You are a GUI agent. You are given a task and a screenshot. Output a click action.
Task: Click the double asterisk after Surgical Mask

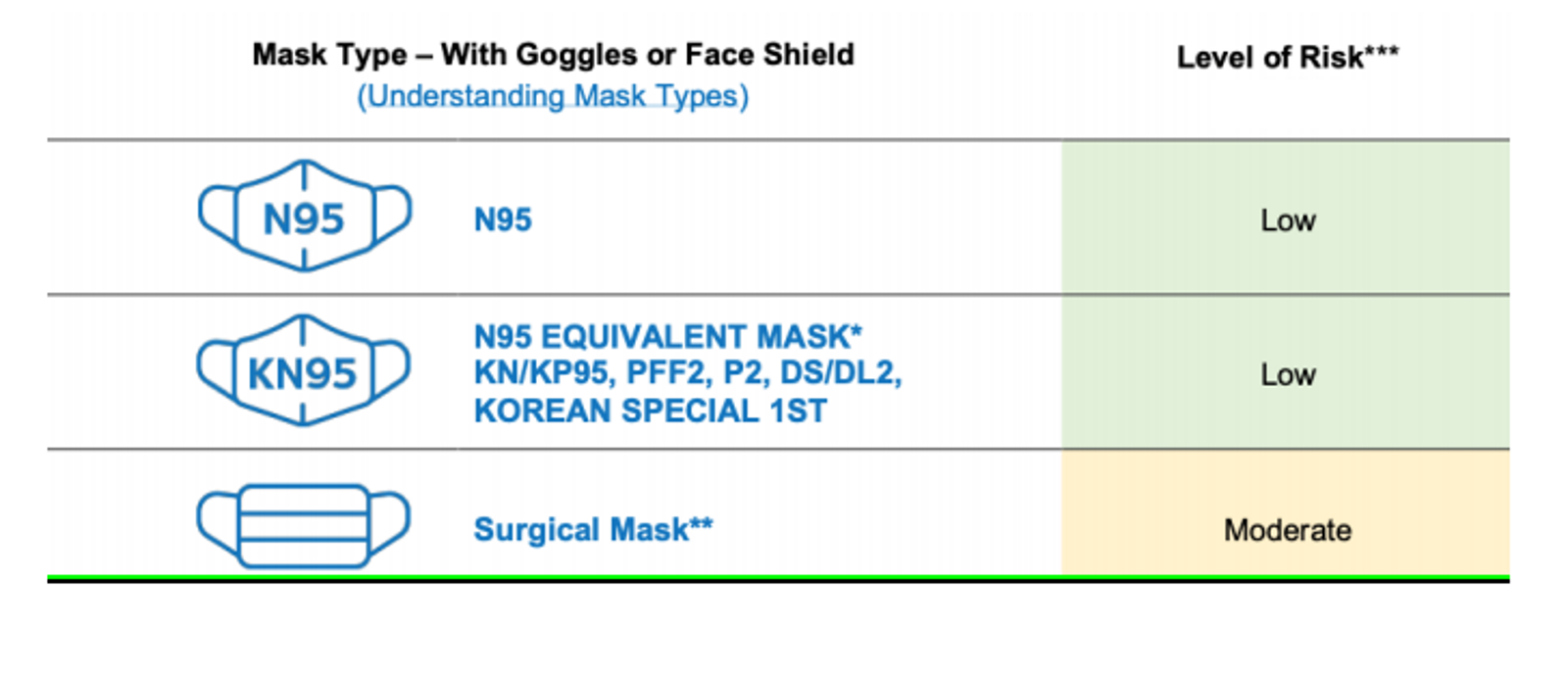coord(701,524)
